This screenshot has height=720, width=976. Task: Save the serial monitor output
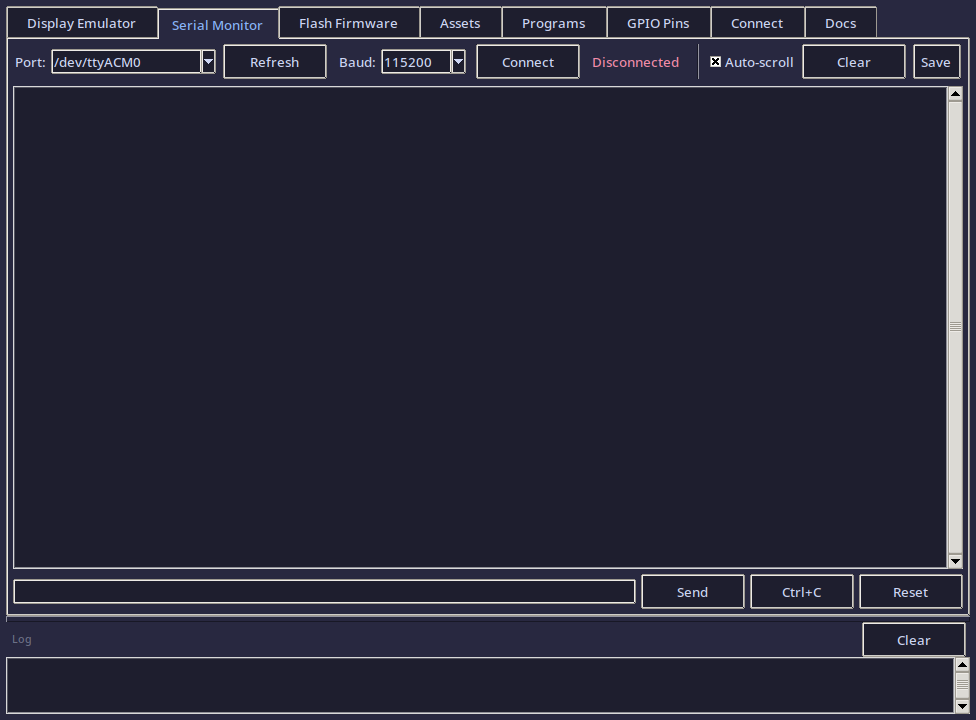(x=936, y=61)
